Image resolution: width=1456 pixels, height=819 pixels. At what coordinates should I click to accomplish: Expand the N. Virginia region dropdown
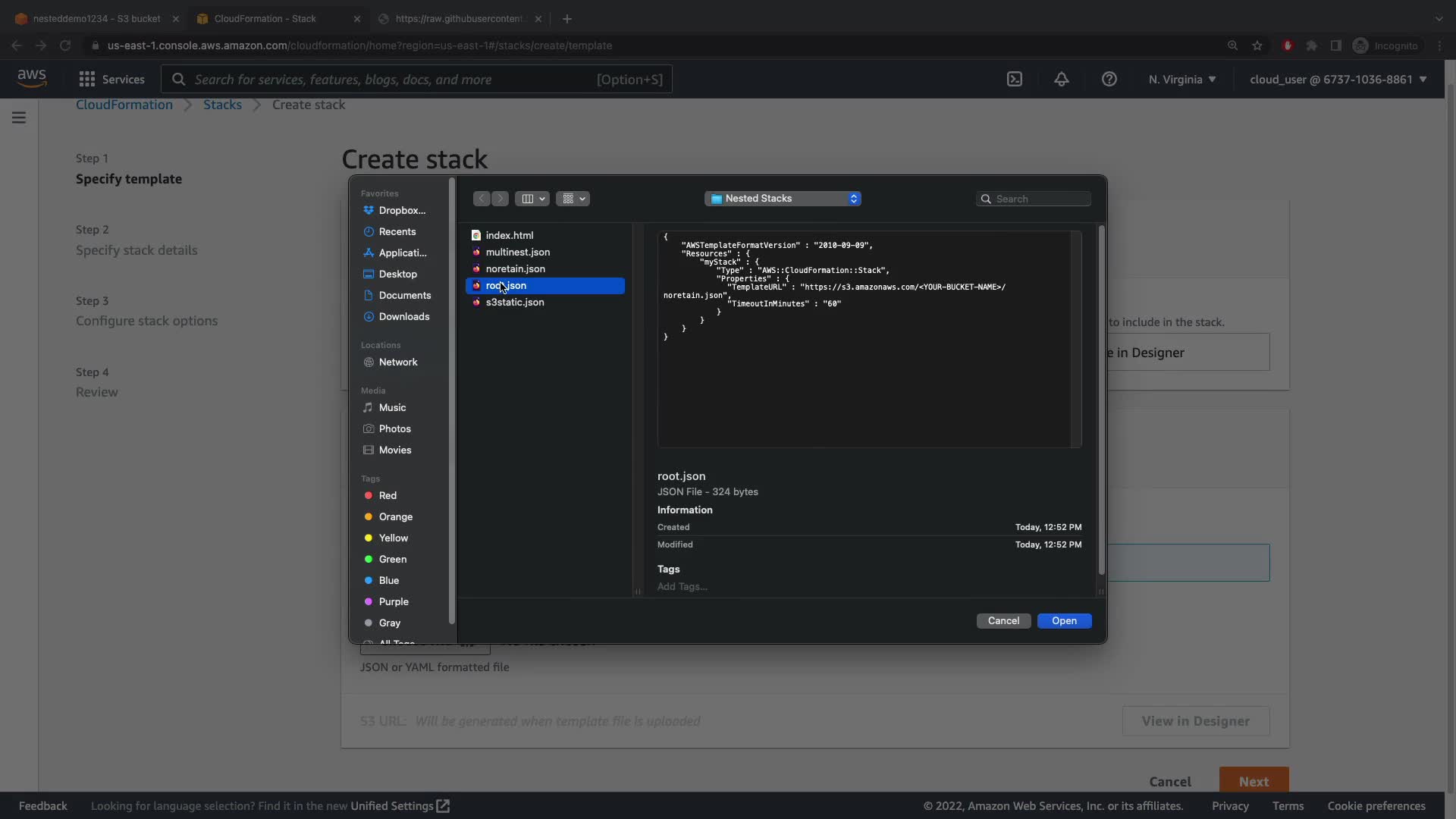(x=1181, y=79)
